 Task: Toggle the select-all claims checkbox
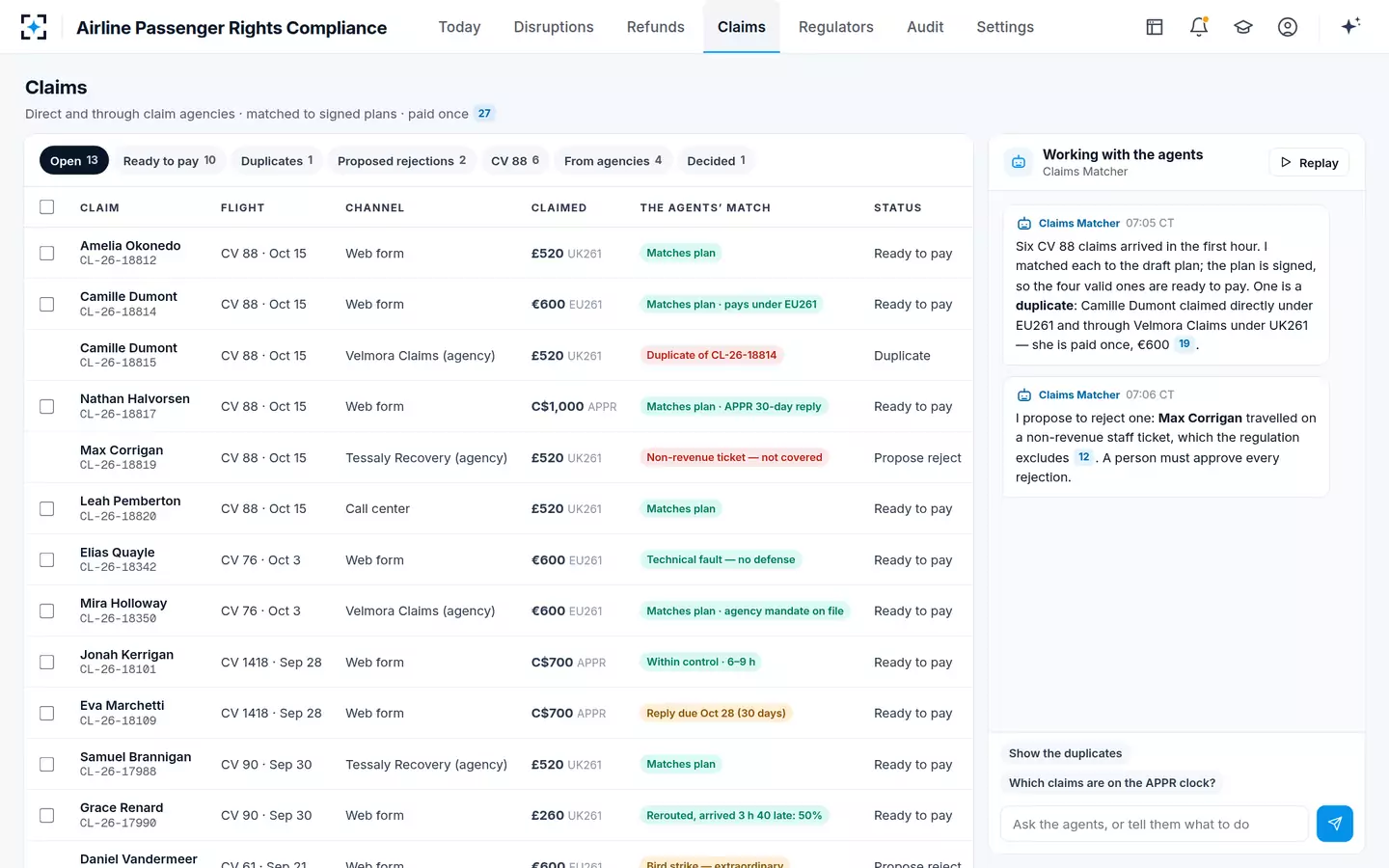[47, 207]
